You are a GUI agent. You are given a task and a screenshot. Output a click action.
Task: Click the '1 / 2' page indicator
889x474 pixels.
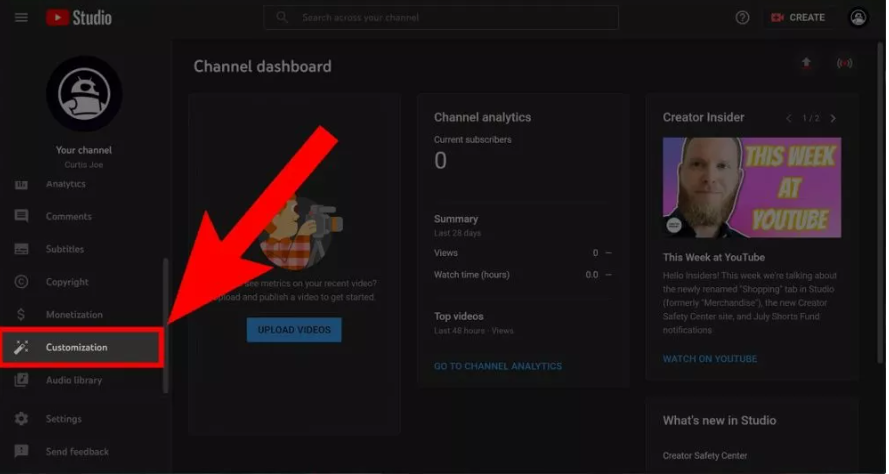coord(811,118)
